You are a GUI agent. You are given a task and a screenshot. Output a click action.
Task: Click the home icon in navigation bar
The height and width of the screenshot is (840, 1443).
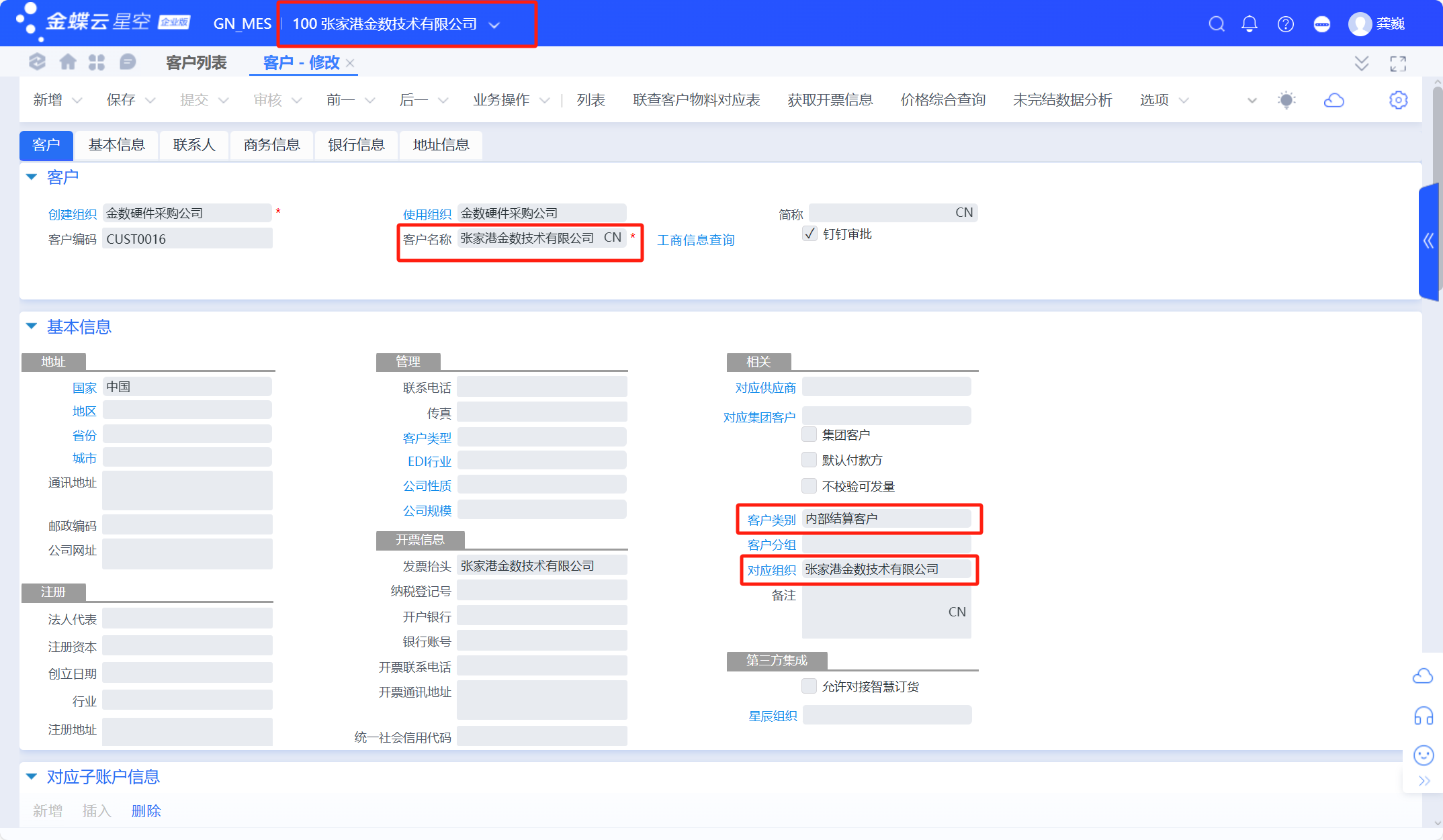click(x=68, y=62)
